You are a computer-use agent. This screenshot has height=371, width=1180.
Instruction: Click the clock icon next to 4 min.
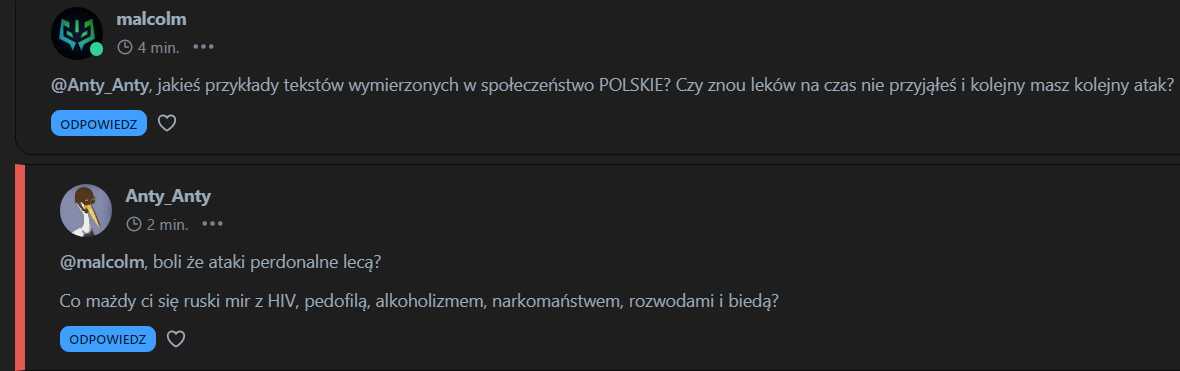125,47
